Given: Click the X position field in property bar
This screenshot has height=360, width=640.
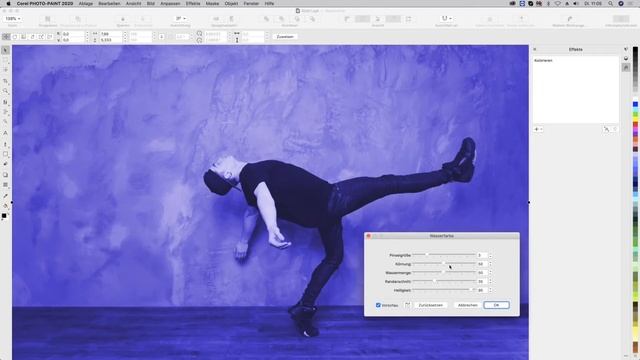Looking at the screenshot, I should pos(73,34).
